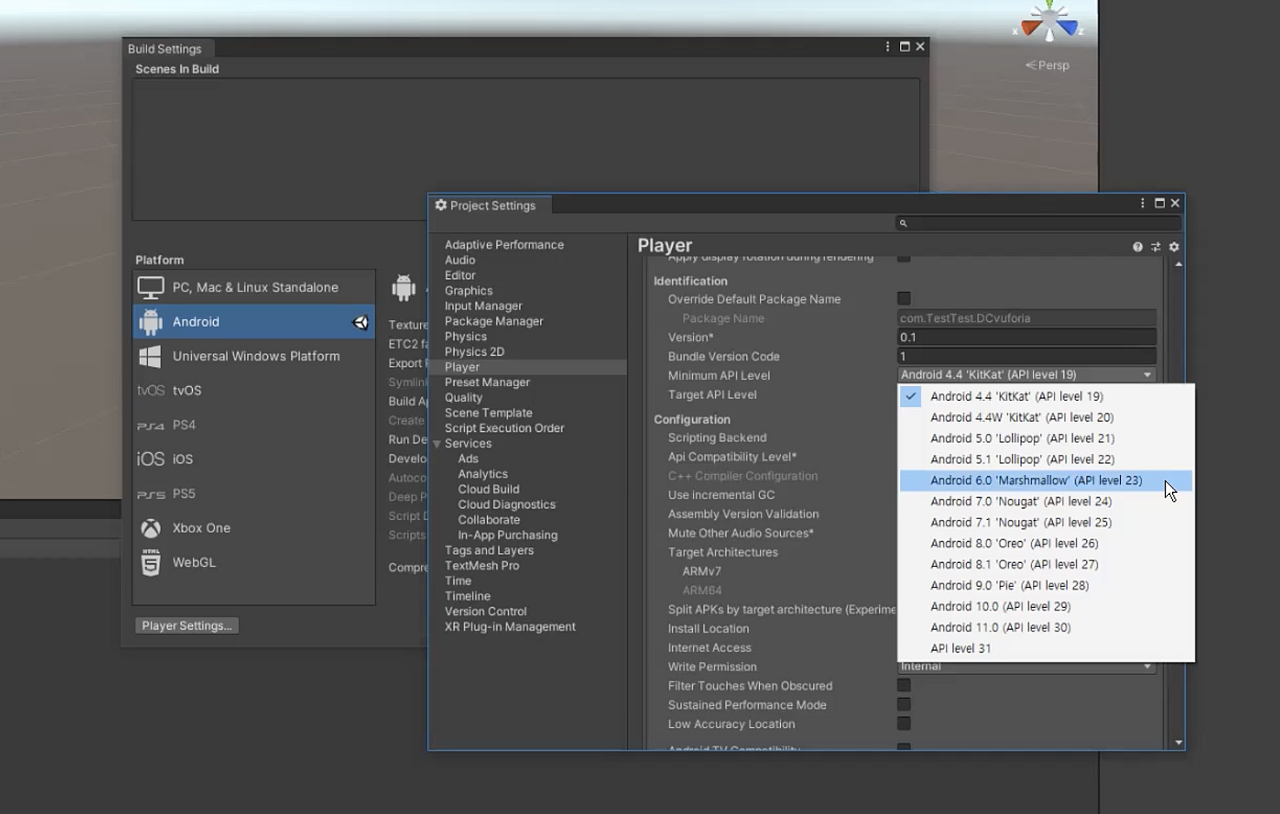The height and width of the screenshot is (814, 1280).
Task: Click the Unity logo on the Android row
Action: [361, 322]
